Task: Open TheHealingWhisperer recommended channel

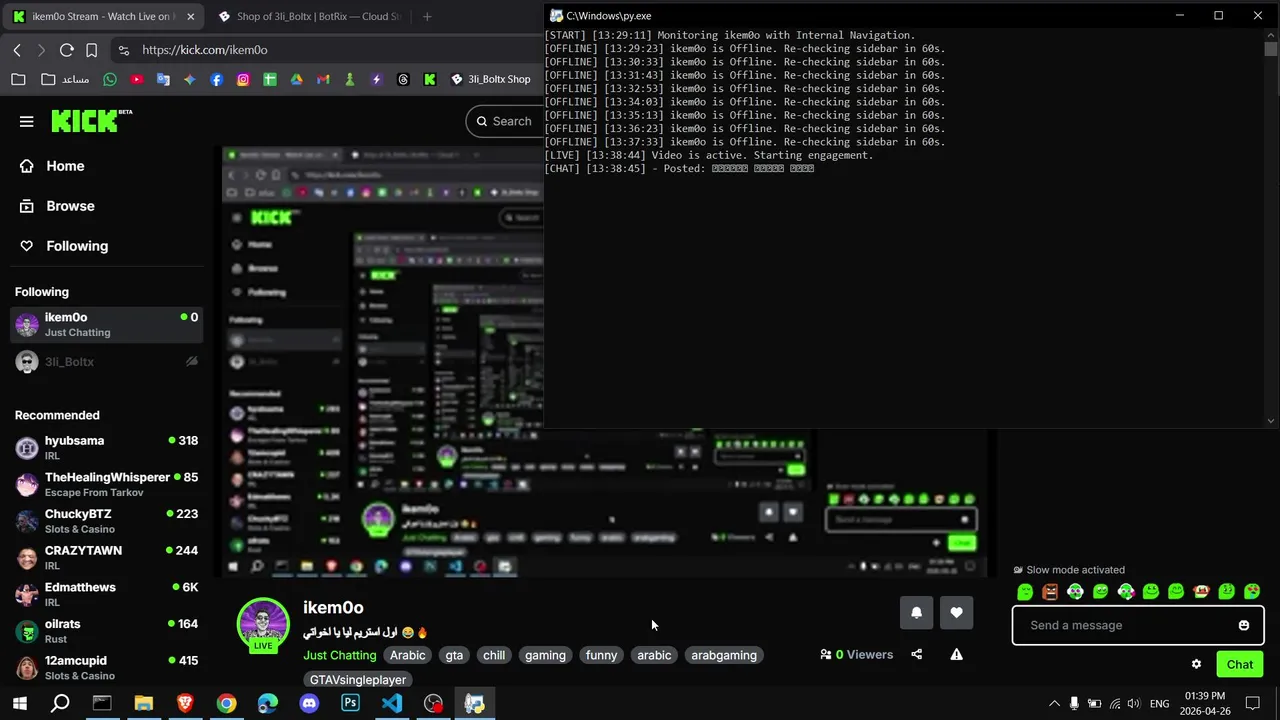Action: point(106,484)
